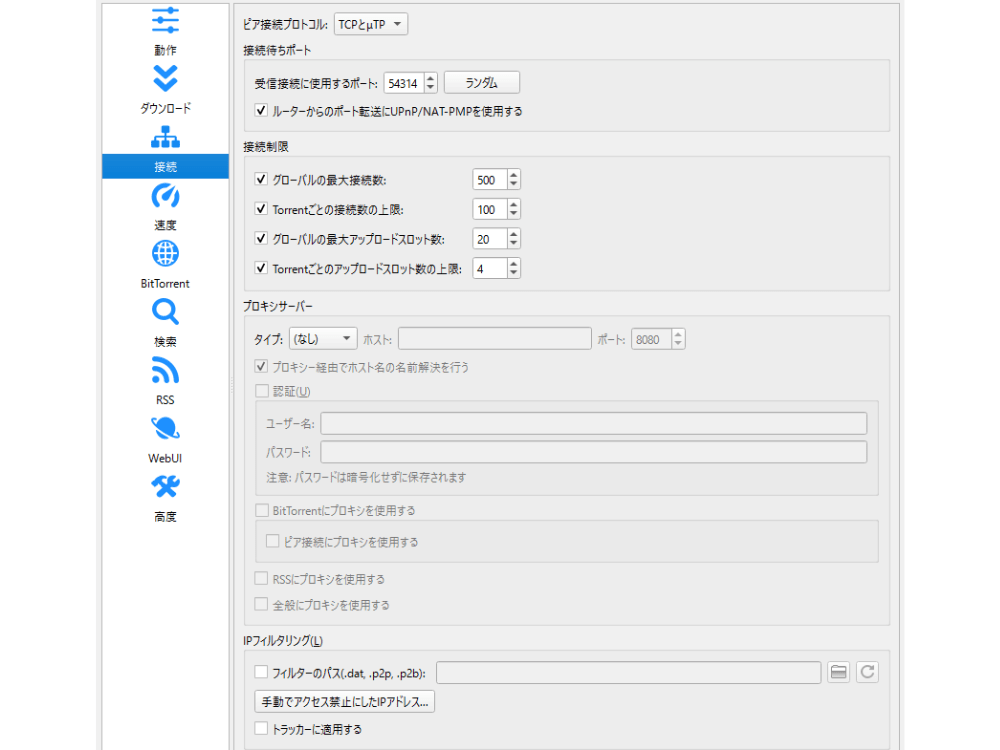Screen dimensions: 1000x750
Task: Open the WebUI planet icon
Action: 165,430
